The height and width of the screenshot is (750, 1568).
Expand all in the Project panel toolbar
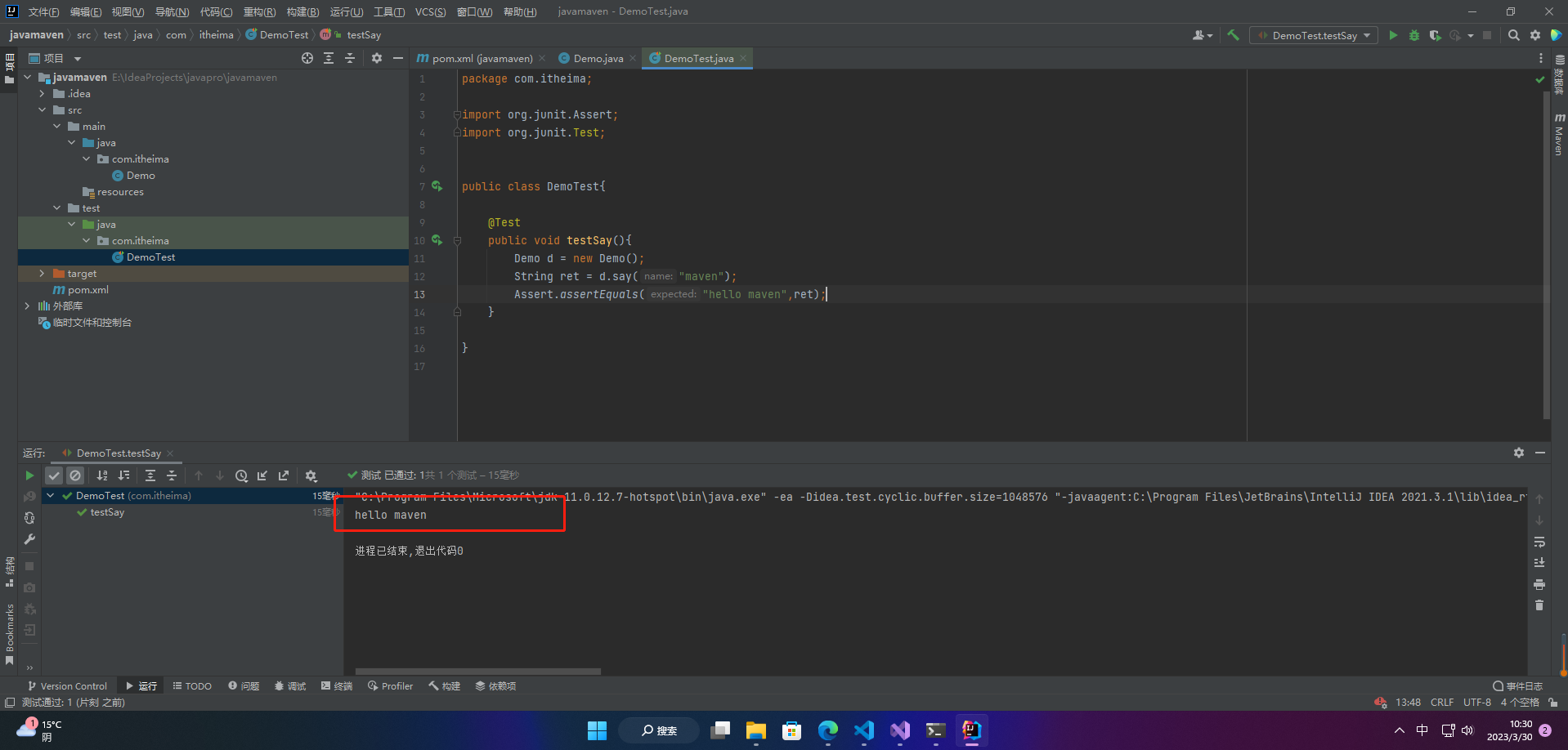(x=329, y=58)
